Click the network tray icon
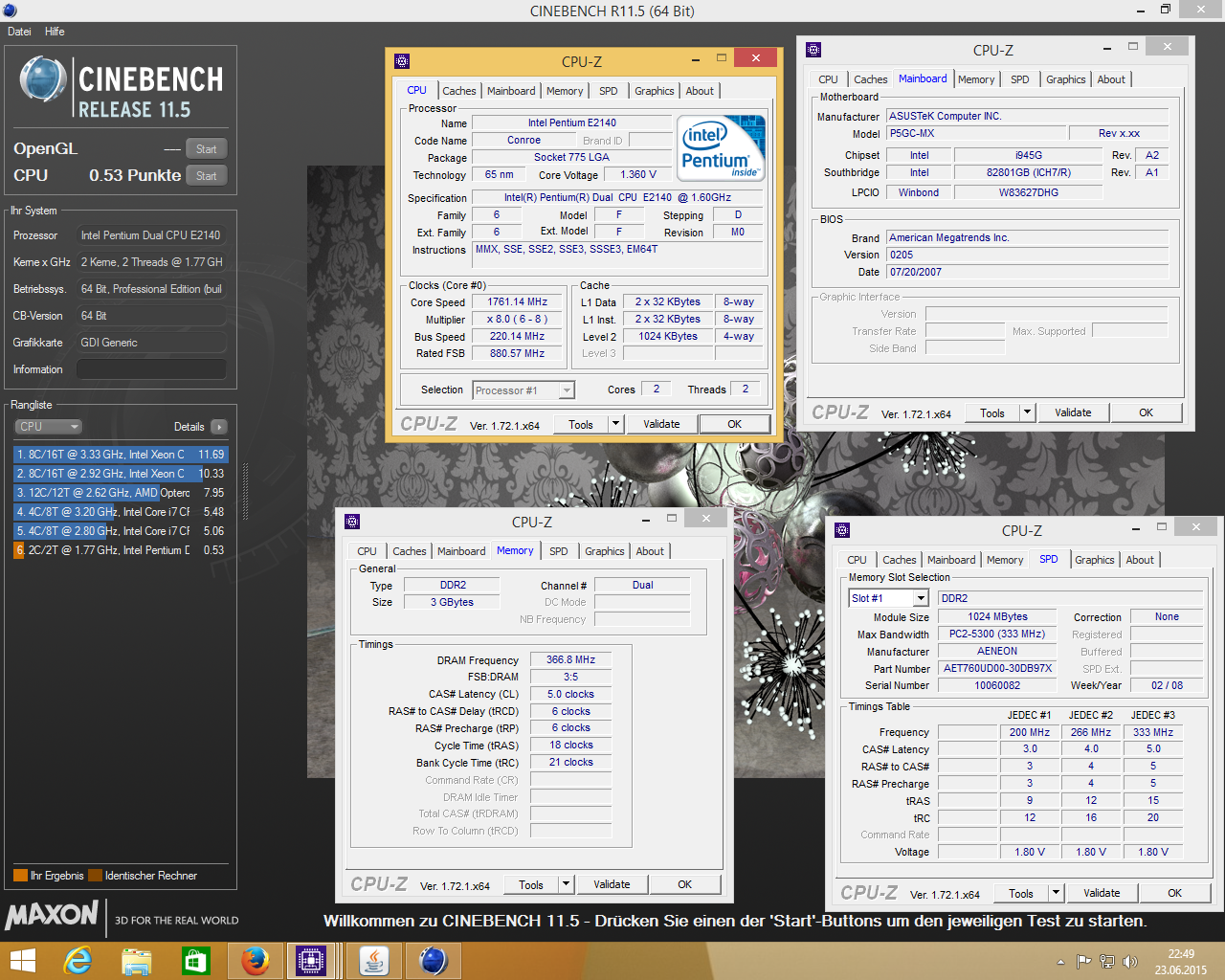This screenshot has width=1225, height=980. [x=1107, y=962]
